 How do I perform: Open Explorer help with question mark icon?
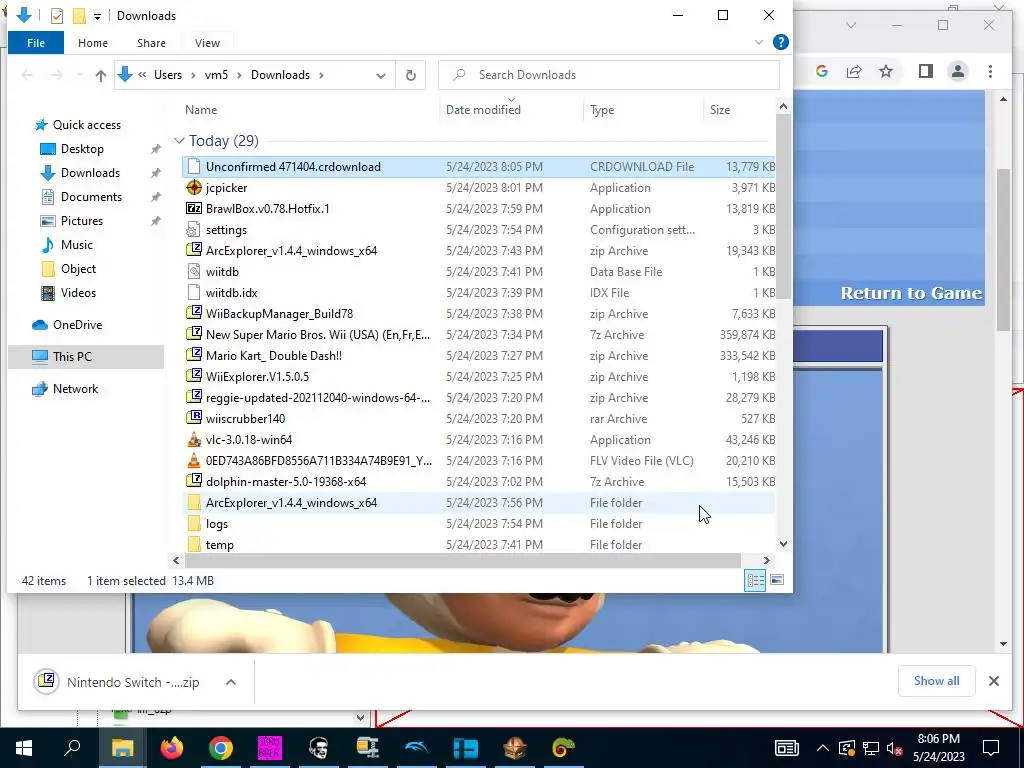(780, 42)
